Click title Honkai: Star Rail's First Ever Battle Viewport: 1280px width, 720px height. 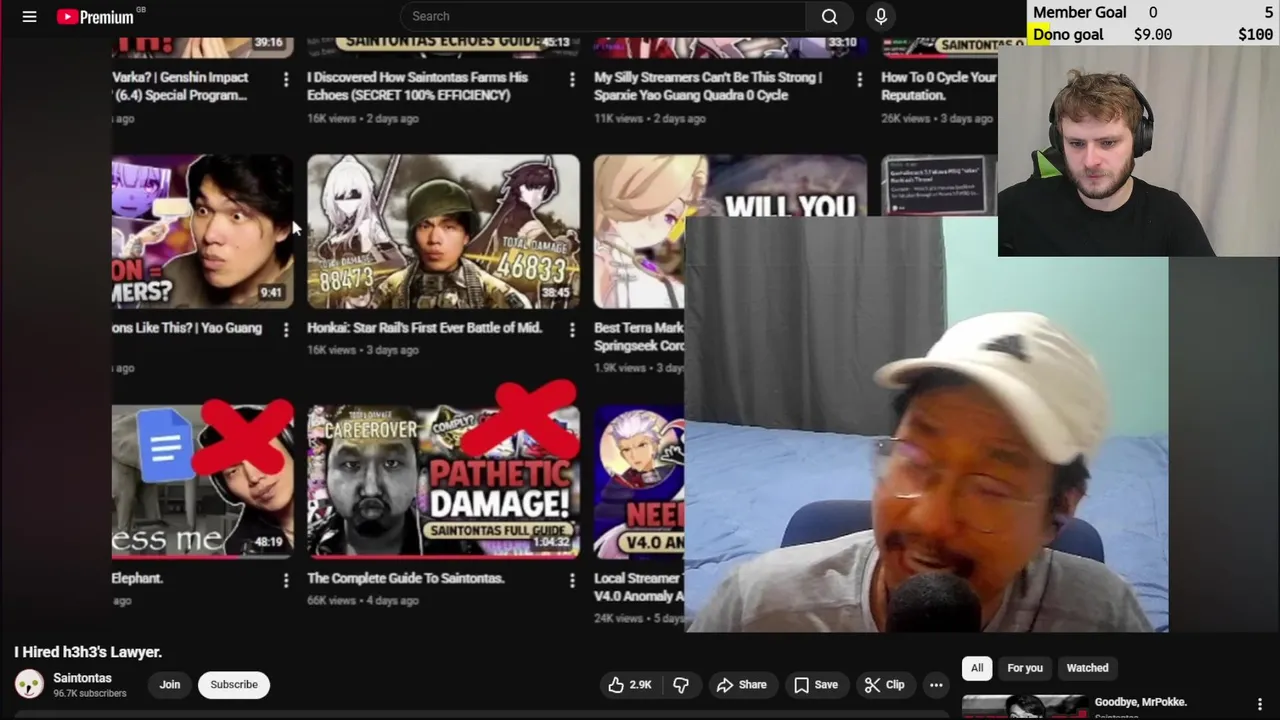424,328
